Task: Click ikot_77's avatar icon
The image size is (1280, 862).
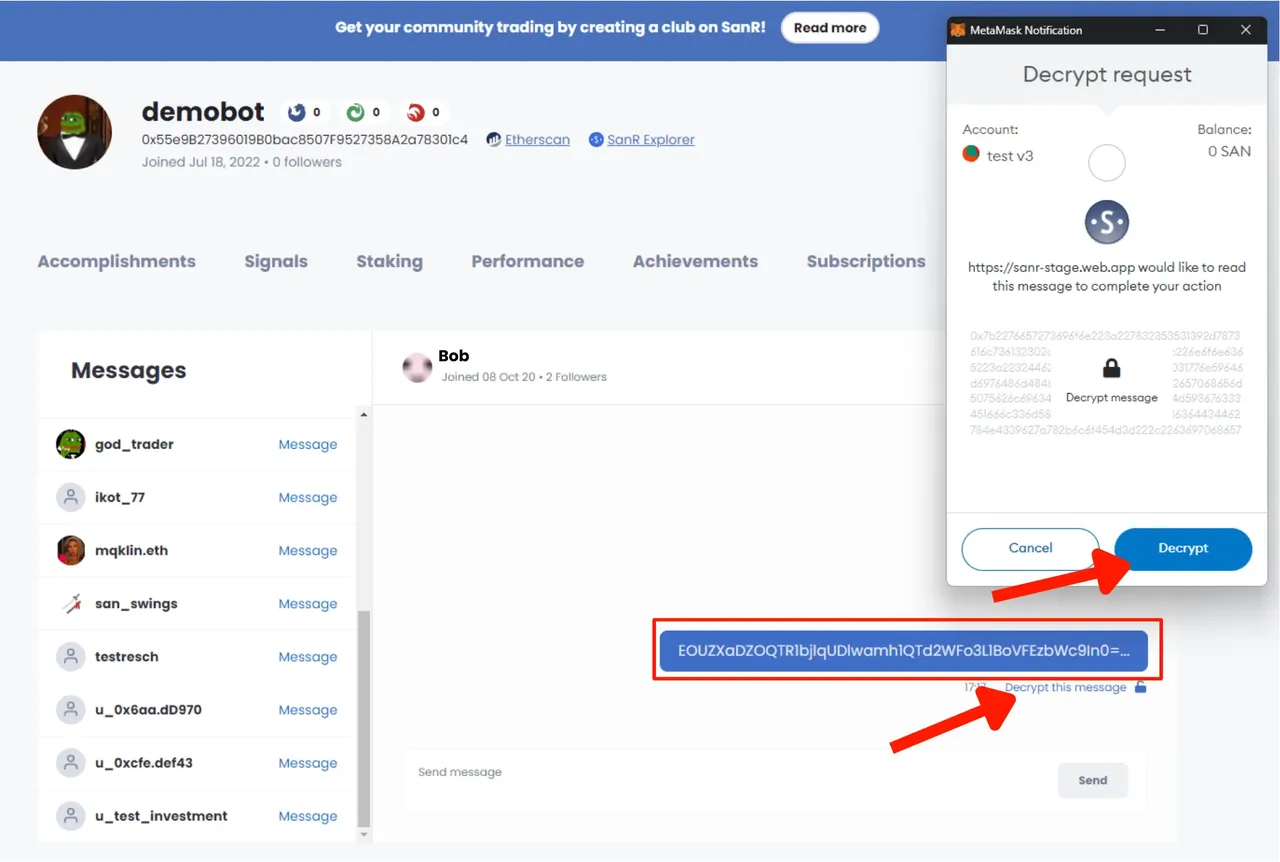Action: [70, 497]
